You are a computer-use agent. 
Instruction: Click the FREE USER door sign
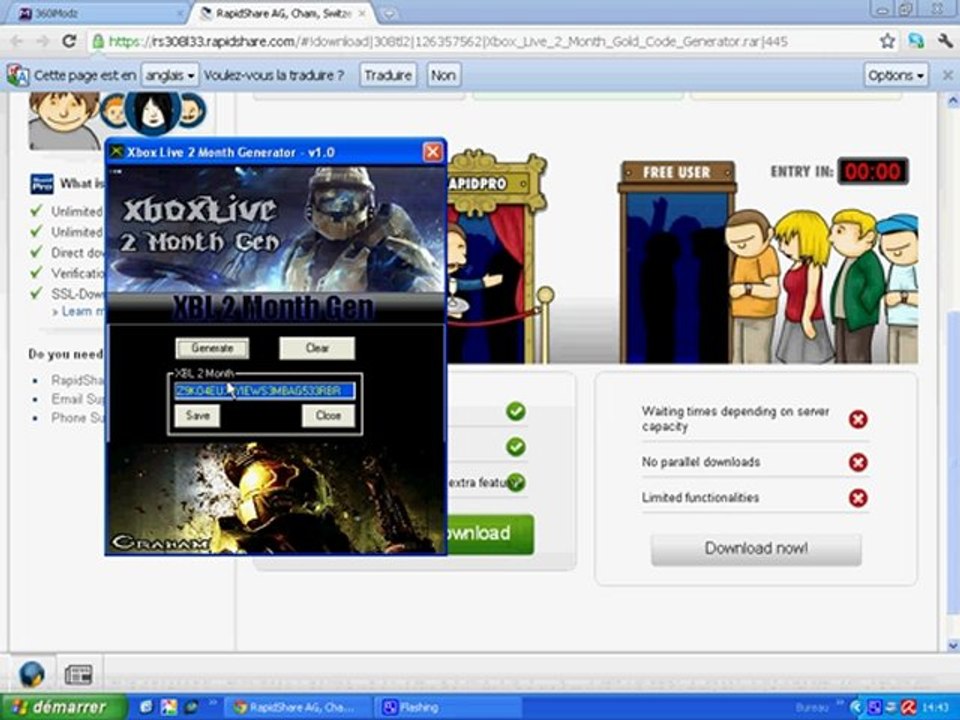(677, 172)
